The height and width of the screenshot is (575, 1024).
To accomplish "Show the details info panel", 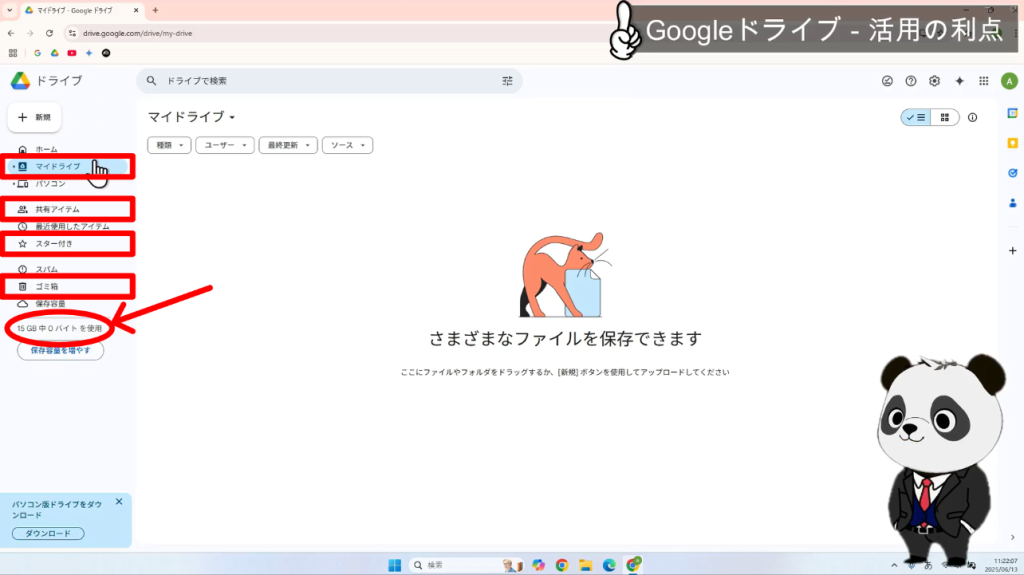I will click(x=972, y=118).
